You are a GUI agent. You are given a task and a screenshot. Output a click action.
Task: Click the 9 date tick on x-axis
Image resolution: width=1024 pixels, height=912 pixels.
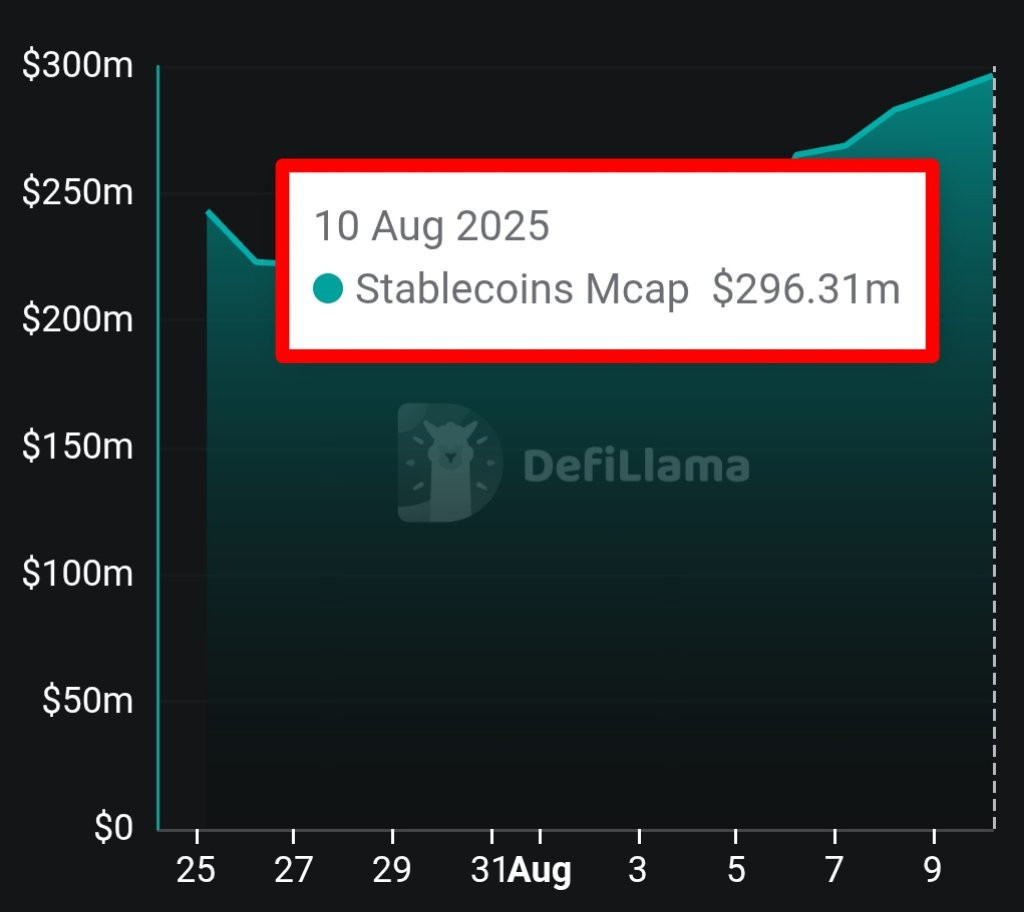point(933,870)
